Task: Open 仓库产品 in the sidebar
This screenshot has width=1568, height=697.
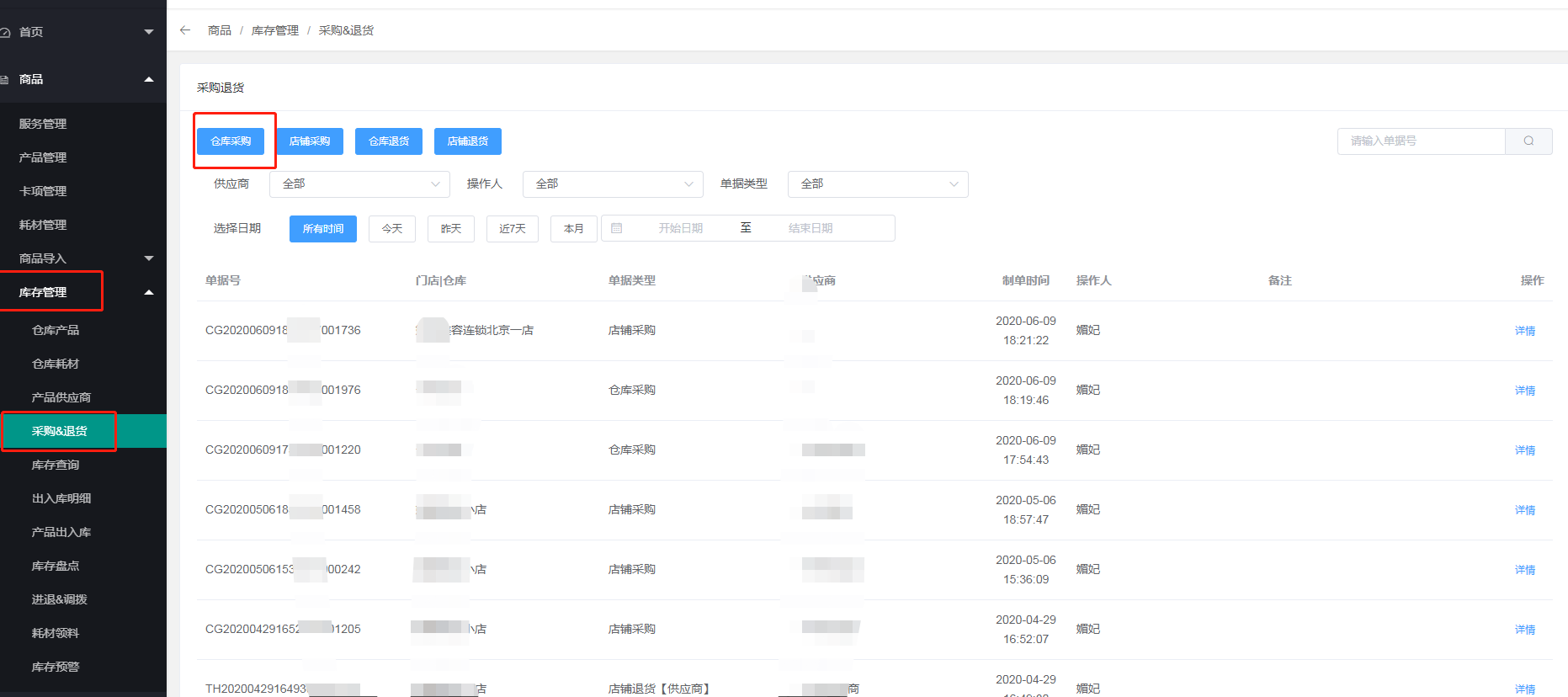Action: click(x=56, y=330)
